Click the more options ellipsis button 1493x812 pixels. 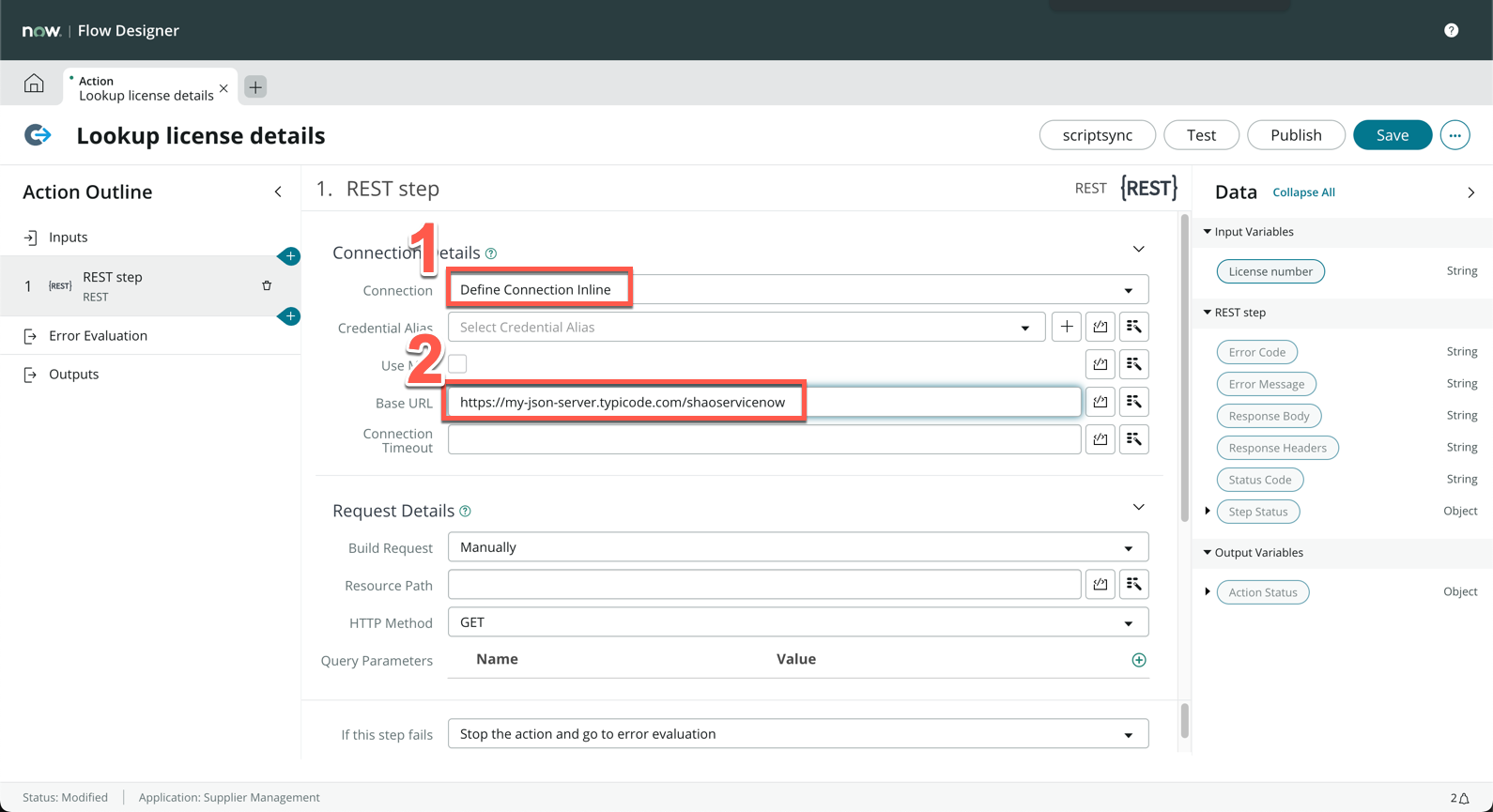tap(1455, 135)
